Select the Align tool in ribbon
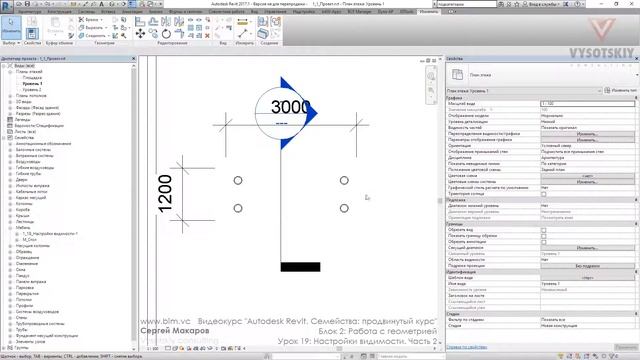 point(140,22)
